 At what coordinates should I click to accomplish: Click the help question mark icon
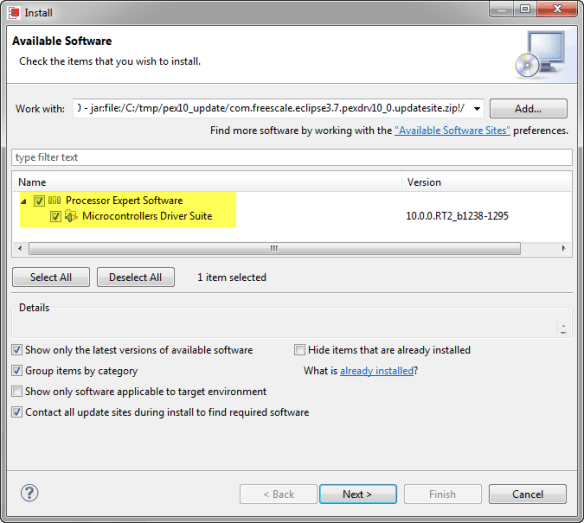coord(29,493)
